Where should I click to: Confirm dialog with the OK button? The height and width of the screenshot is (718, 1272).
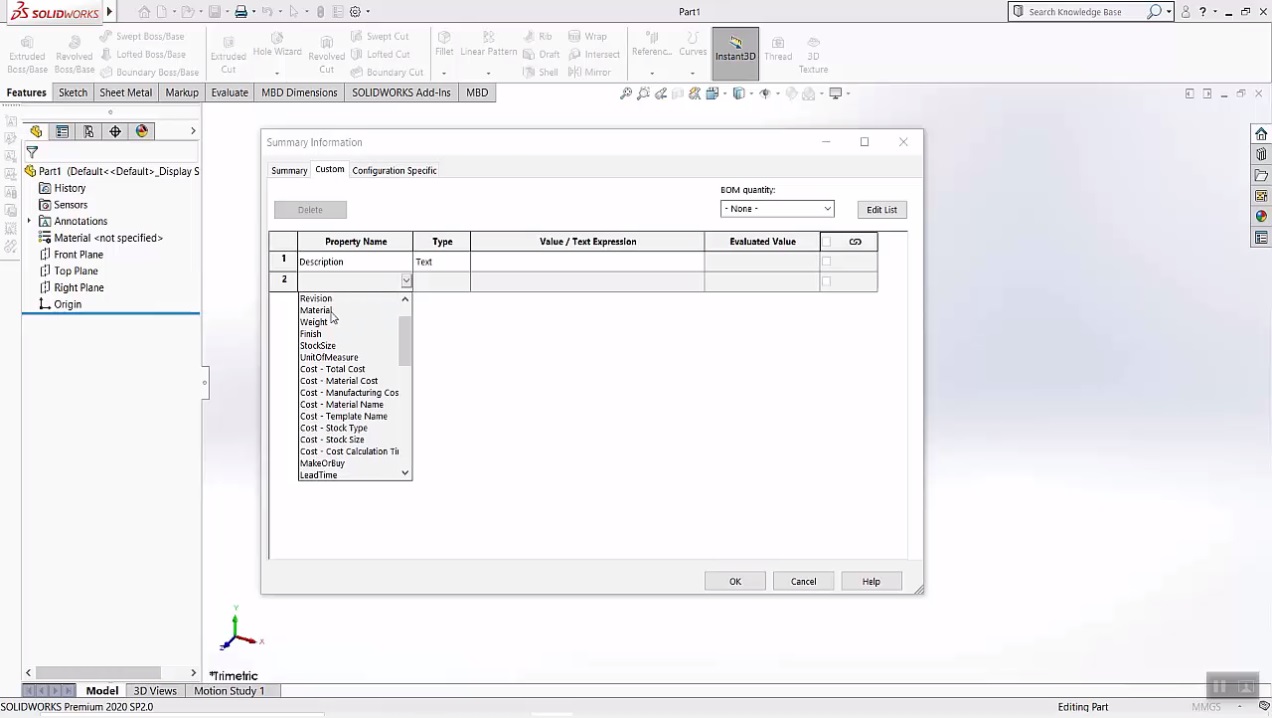[x=735, y=581]
